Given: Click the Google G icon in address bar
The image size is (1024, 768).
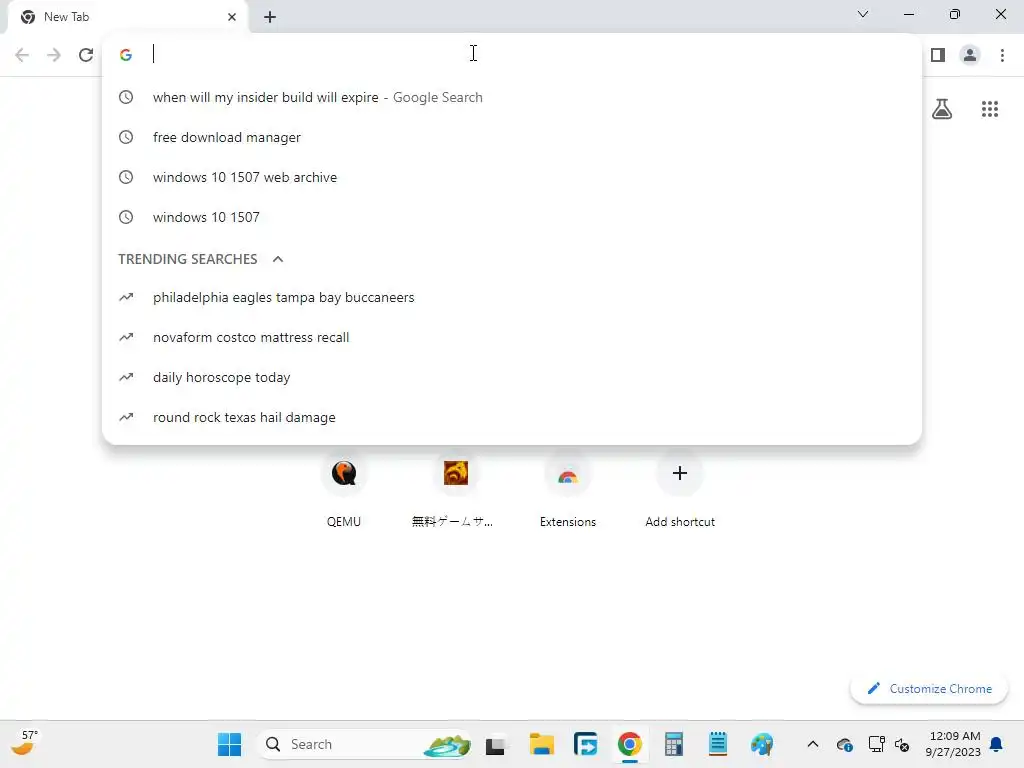Looking at the screenshot, I should coord(126,55).
